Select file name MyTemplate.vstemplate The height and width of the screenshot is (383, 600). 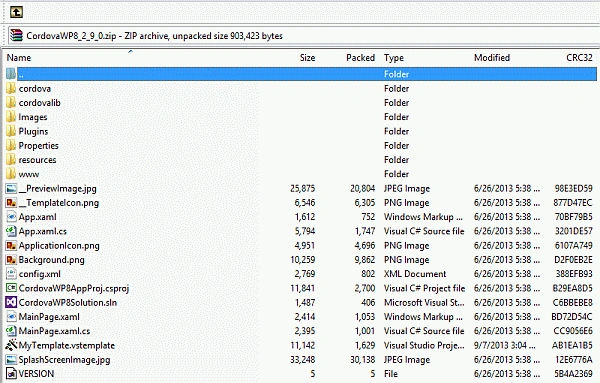[x=67, y=346]
